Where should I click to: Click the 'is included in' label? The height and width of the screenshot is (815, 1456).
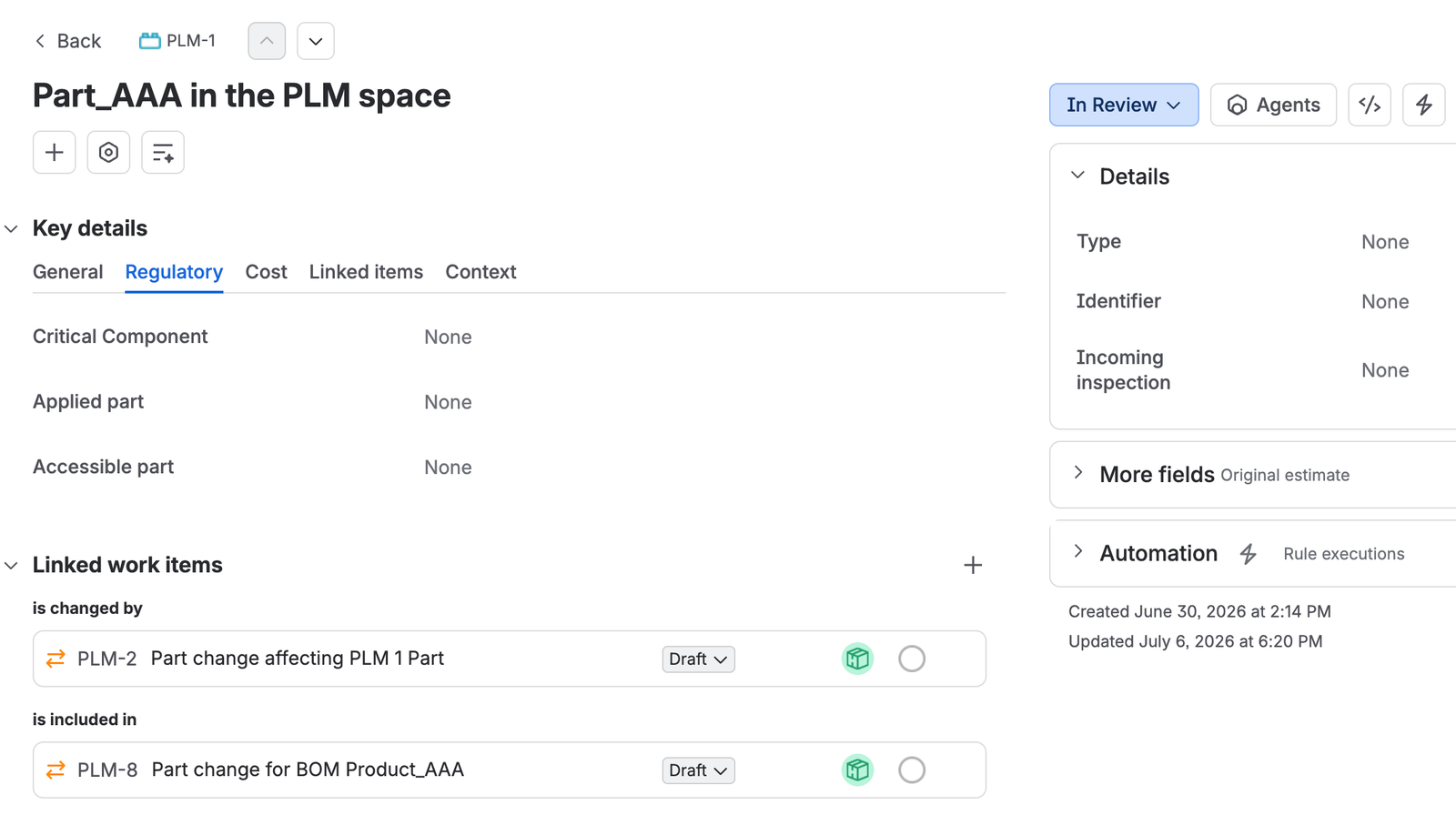(x=85, y=719)
